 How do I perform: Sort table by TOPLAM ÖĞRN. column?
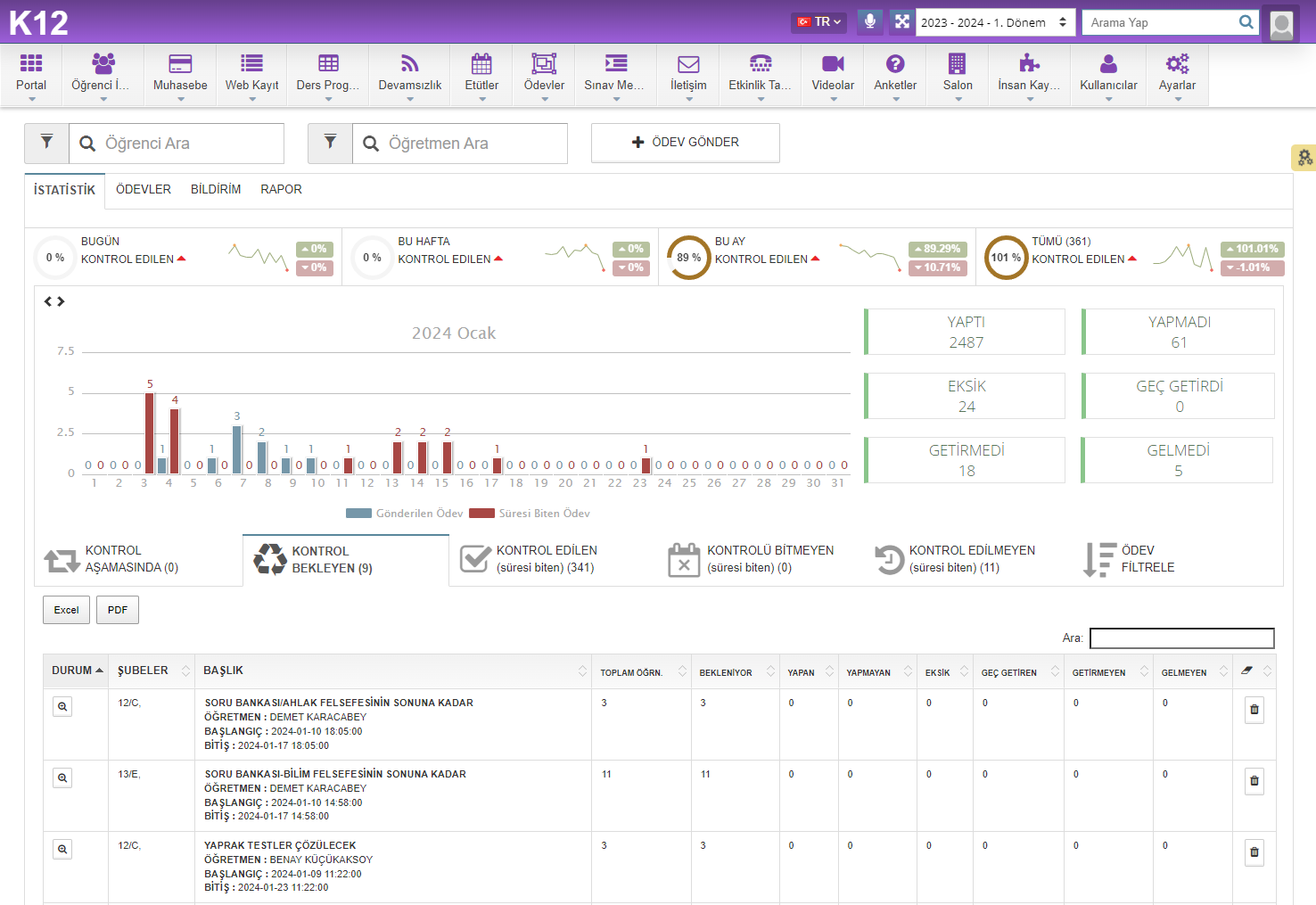pos(642,672)
